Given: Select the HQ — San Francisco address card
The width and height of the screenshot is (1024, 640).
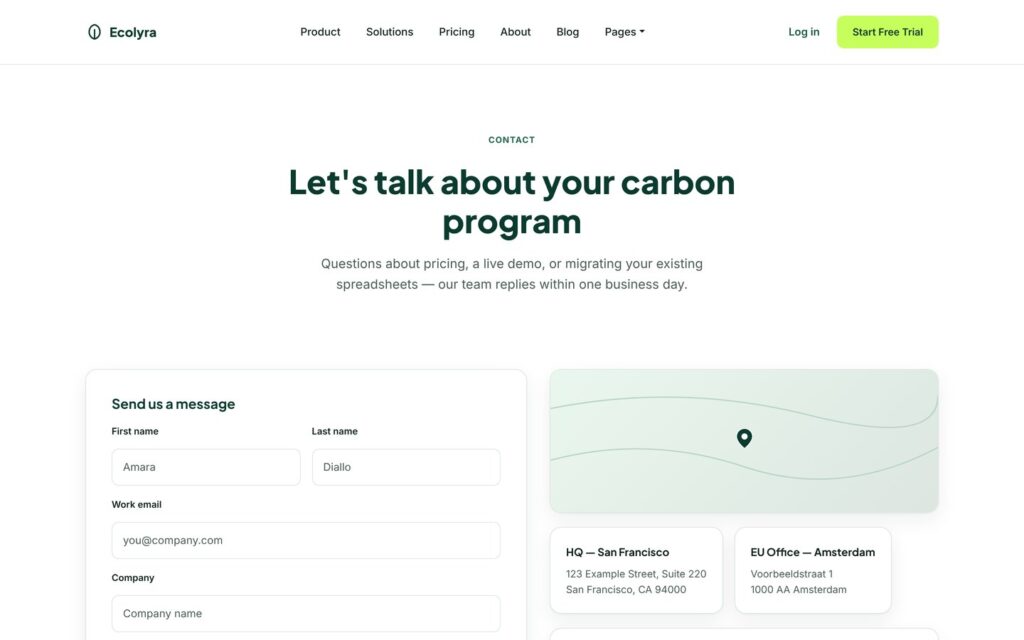Looking at the screenshot, I should (x=636, y=570).
